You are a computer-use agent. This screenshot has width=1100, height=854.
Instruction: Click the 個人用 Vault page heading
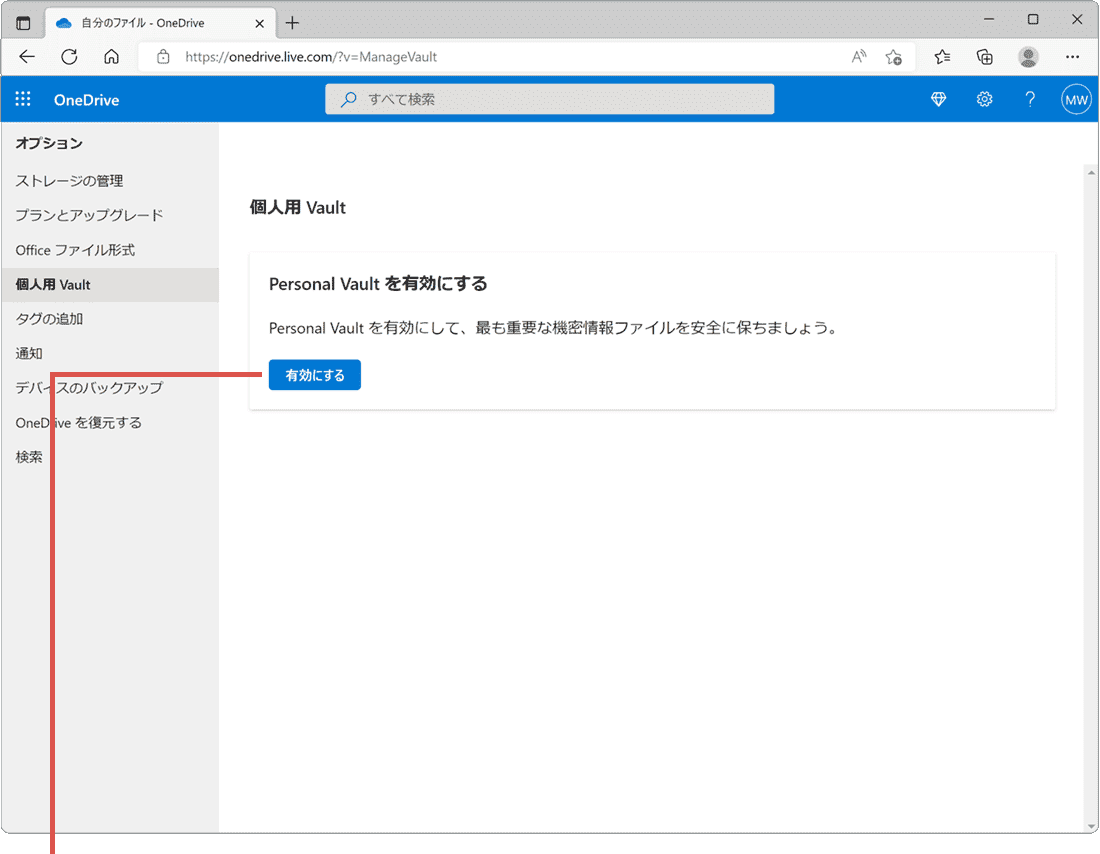pos(297,208)
